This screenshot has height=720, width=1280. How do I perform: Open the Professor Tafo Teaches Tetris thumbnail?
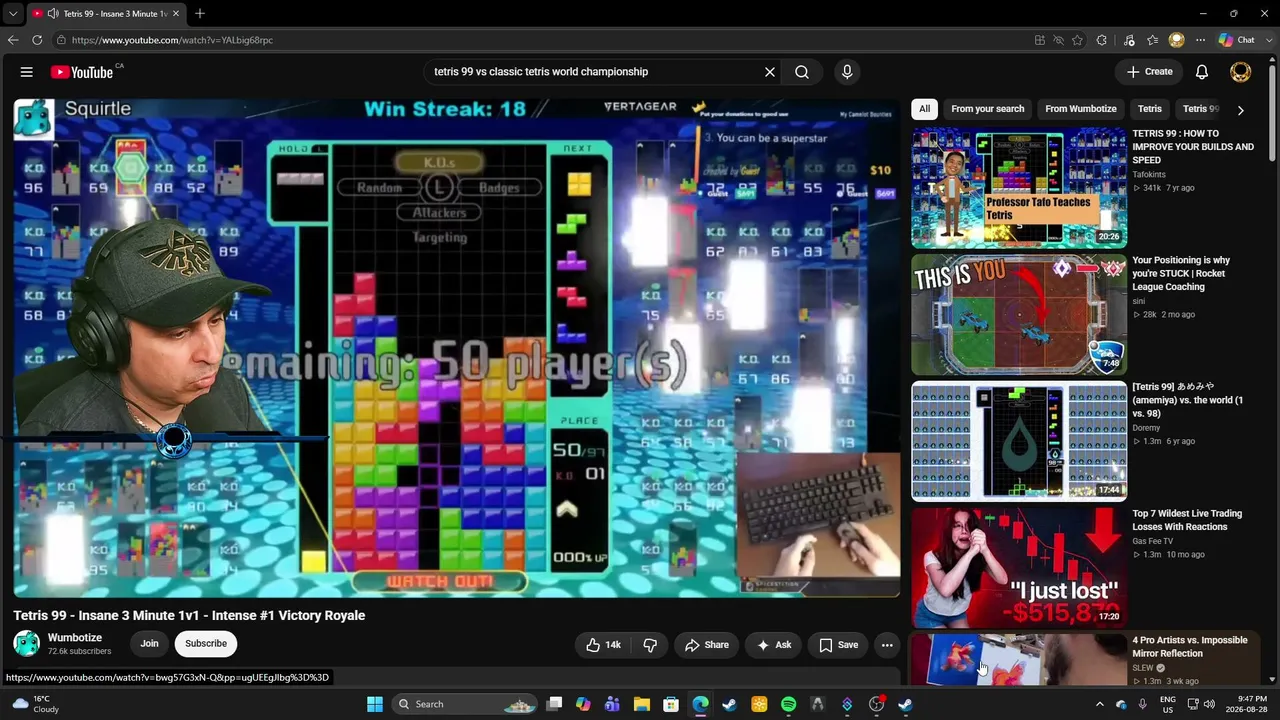click(1019, 188)
